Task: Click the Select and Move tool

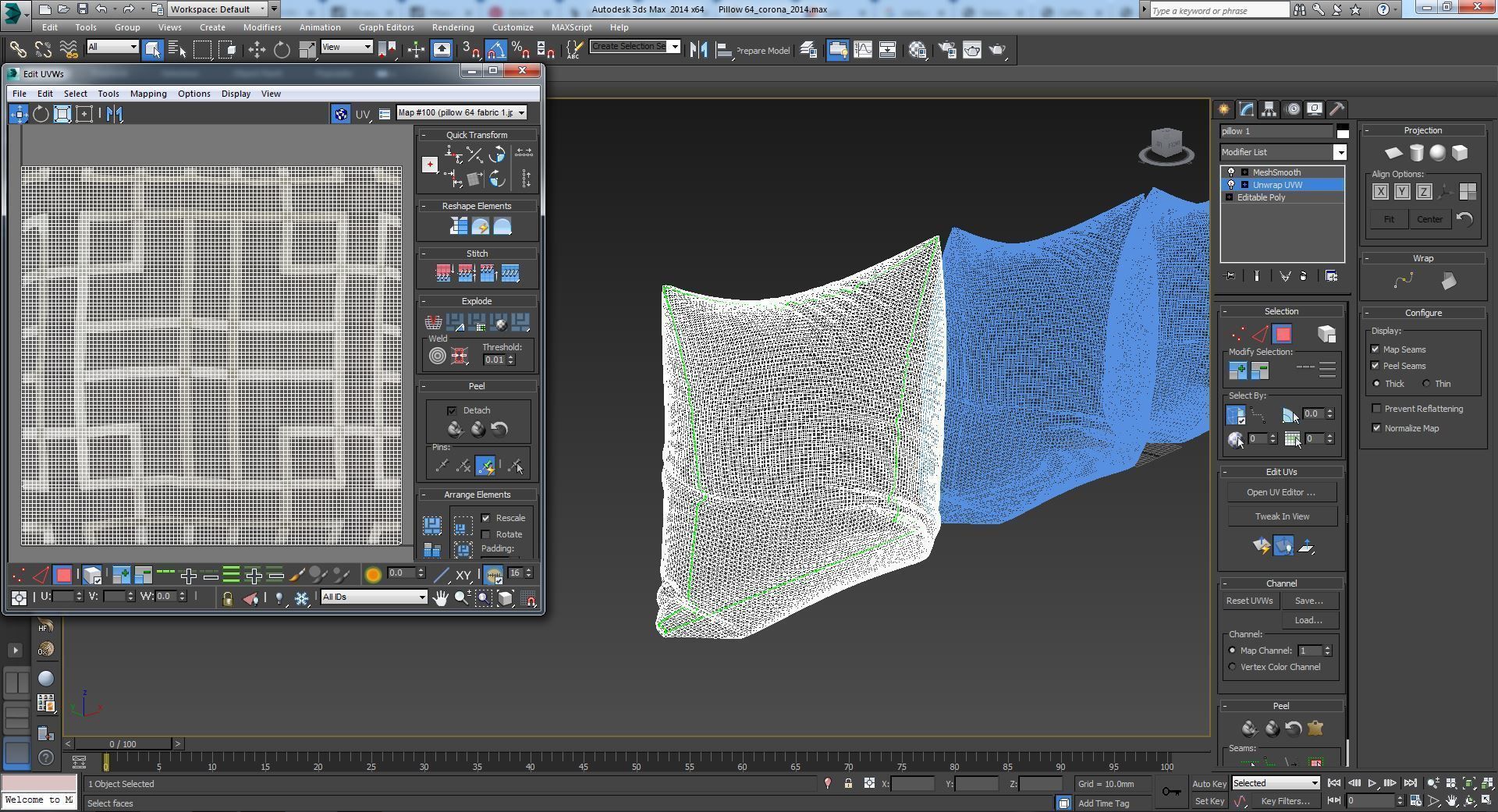Action: (x=257, y=50)
